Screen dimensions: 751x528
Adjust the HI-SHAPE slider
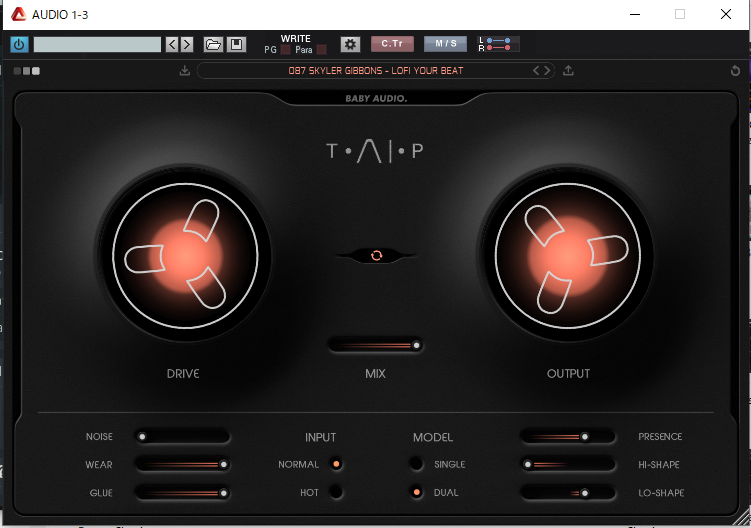tap(568, 465)
